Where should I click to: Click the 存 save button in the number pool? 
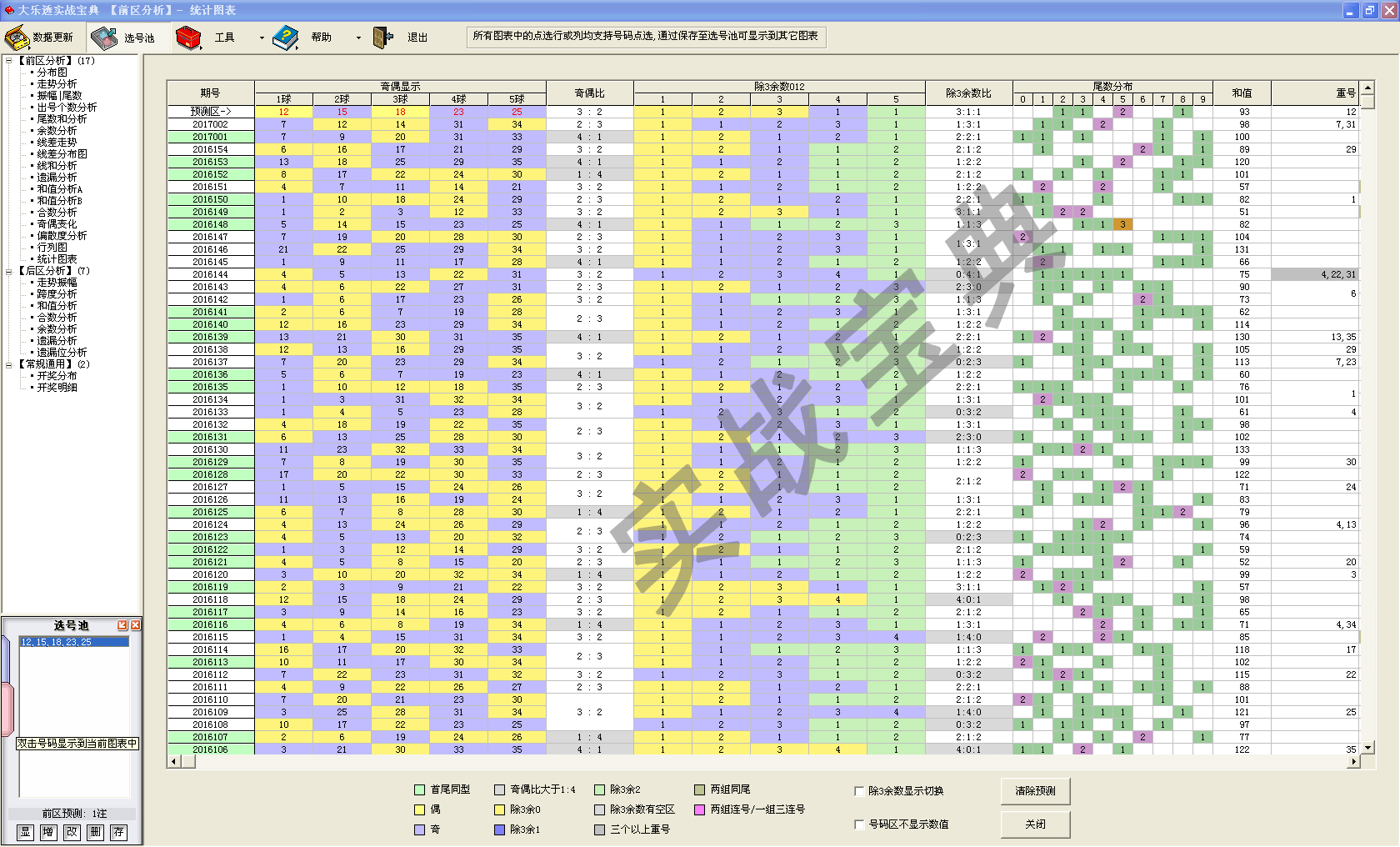coord(119,832)
